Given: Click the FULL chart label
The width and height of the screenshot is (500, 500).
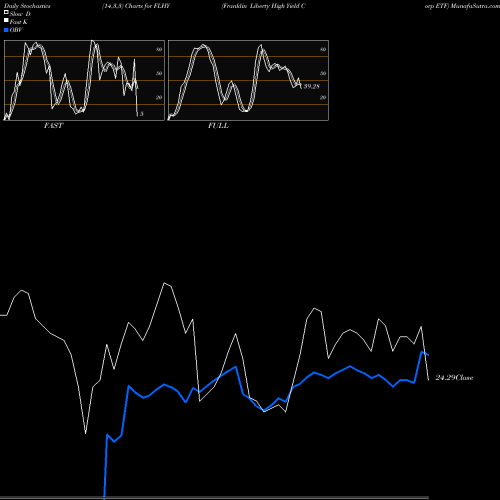Looking at the screenshot, I should pyautogui.click(x=218, y=126).
